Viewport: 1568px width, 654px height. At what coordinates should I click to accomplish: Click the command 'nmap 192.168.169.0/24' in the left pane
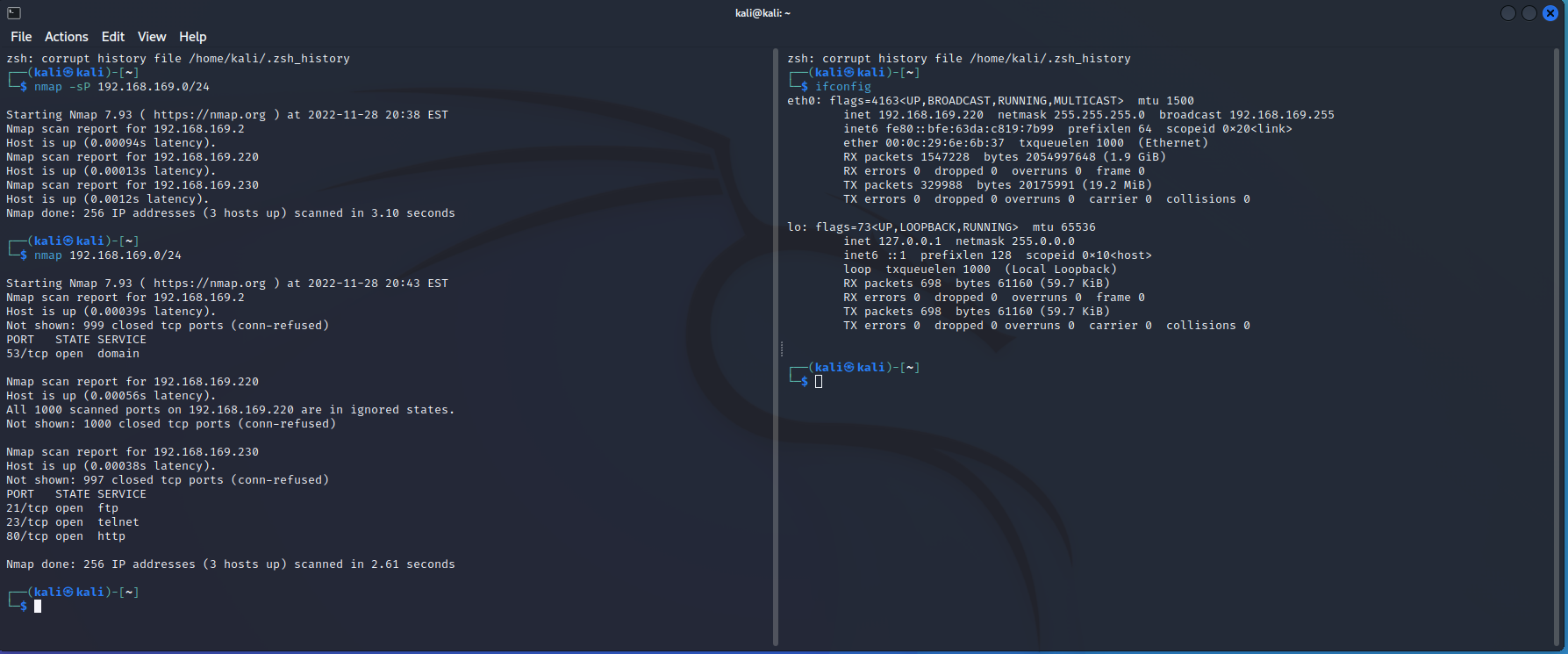(x=108, y=255)
